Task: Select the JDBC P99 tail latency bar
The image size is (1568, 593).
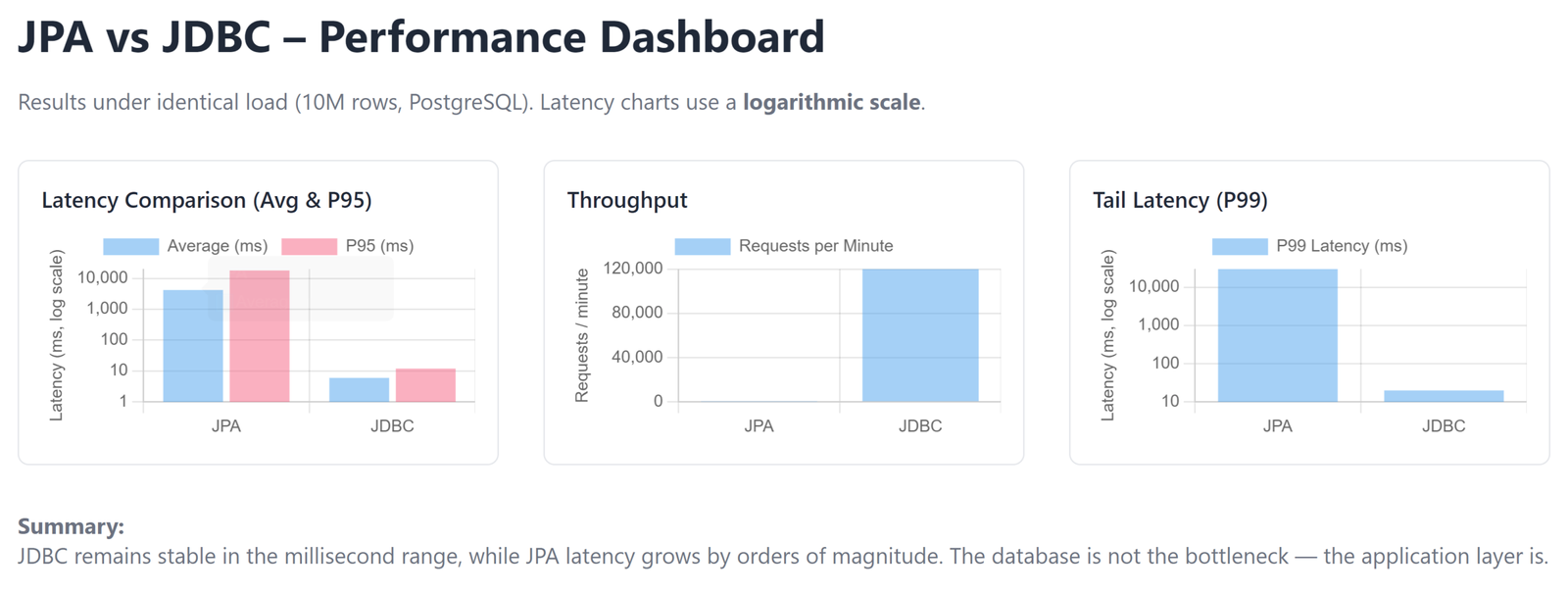Action: pos(1444,396)
